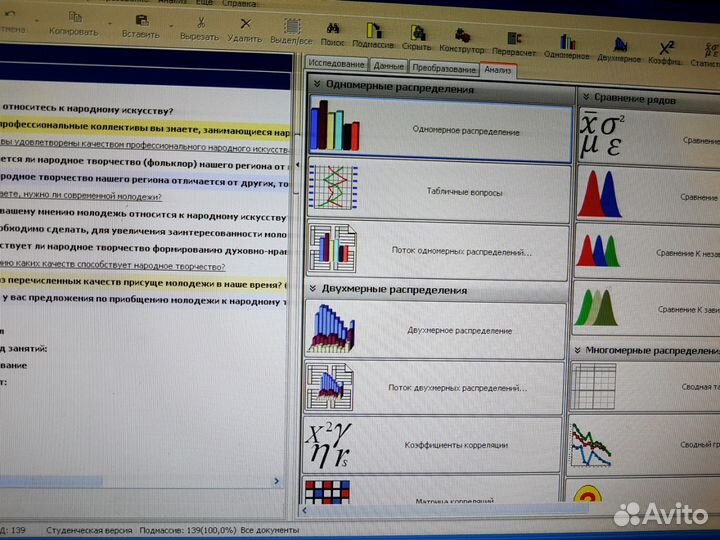Open the Преобразование tab
Image resolution: width=720 pixels, height=540 pixels.
pyautogui.click(x=442, y=68)
